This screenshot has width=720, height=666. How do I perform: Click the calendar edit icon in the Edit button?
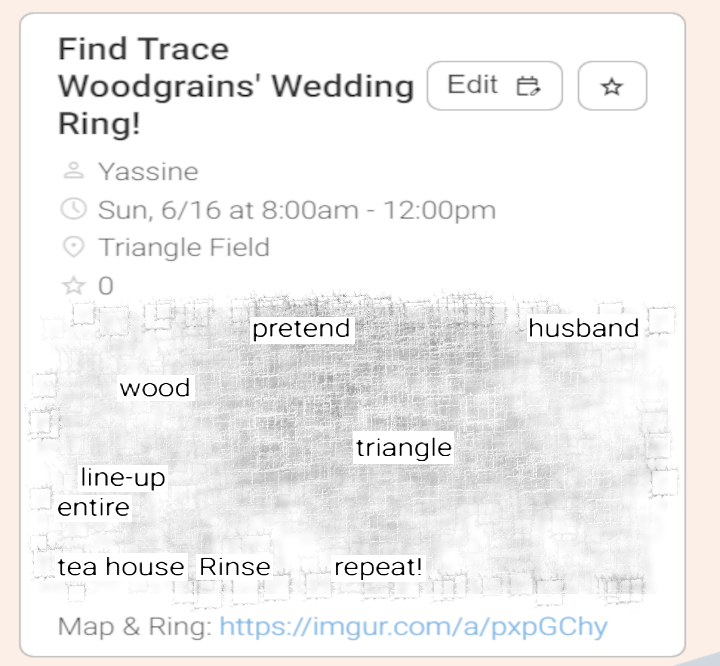point(528,86)
